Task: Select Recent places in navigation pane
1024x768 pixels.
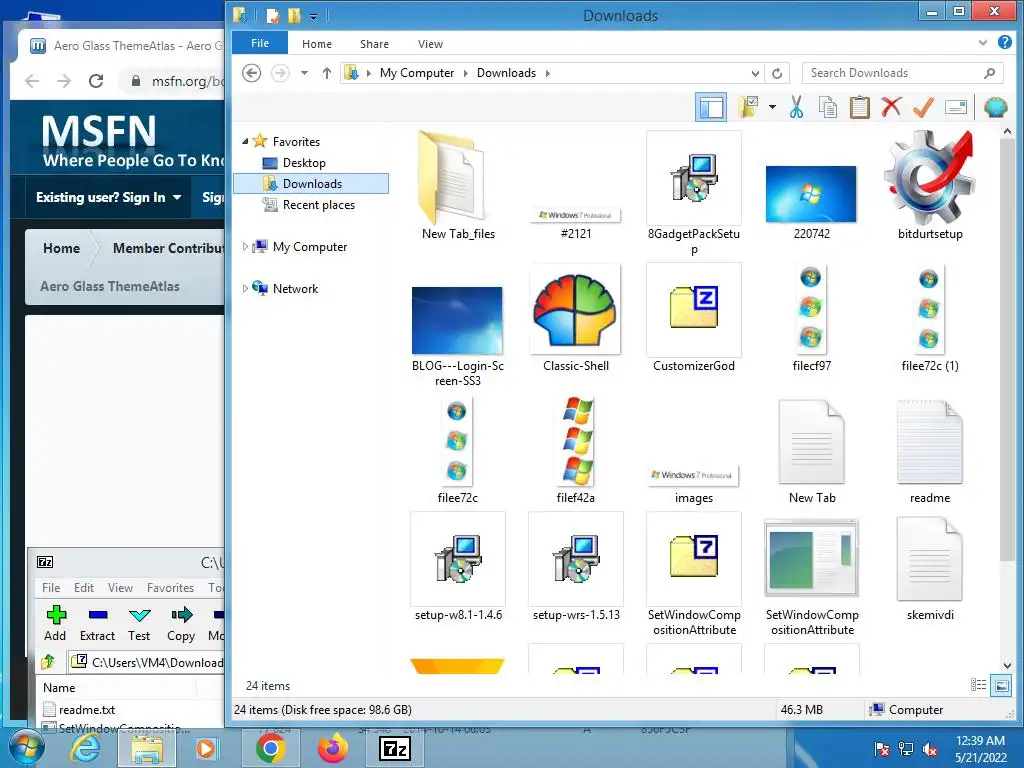Action: (318, 204)
